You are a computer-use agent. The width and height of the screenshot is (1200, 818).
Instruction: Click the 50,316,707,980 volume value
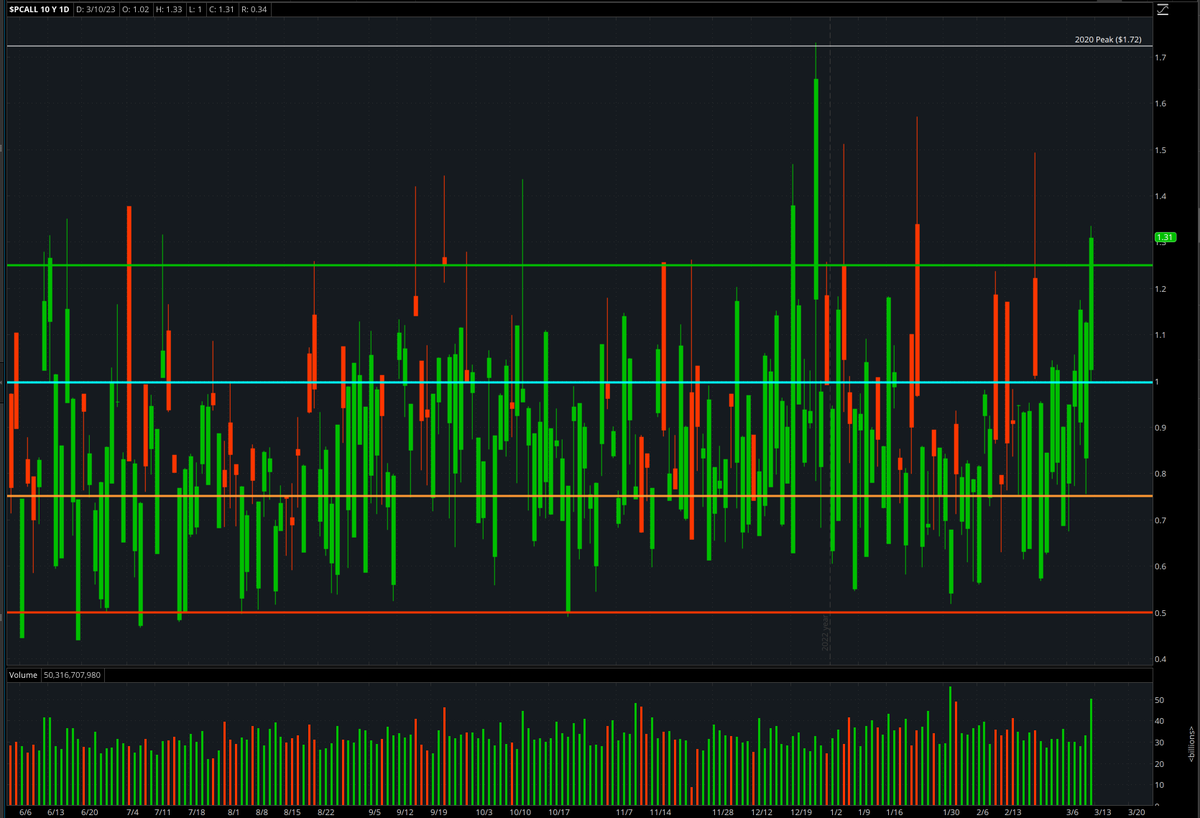[72, 676]
